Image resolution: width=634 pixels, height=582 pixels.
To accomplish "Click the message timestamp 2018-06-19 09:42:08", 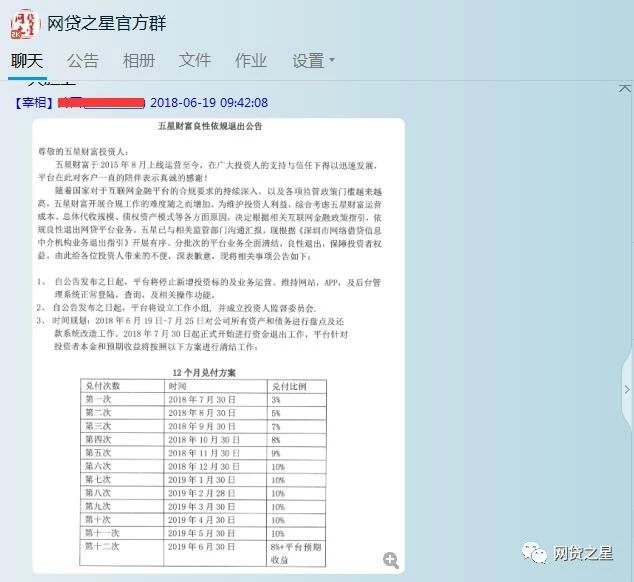I will pos(209,103).
